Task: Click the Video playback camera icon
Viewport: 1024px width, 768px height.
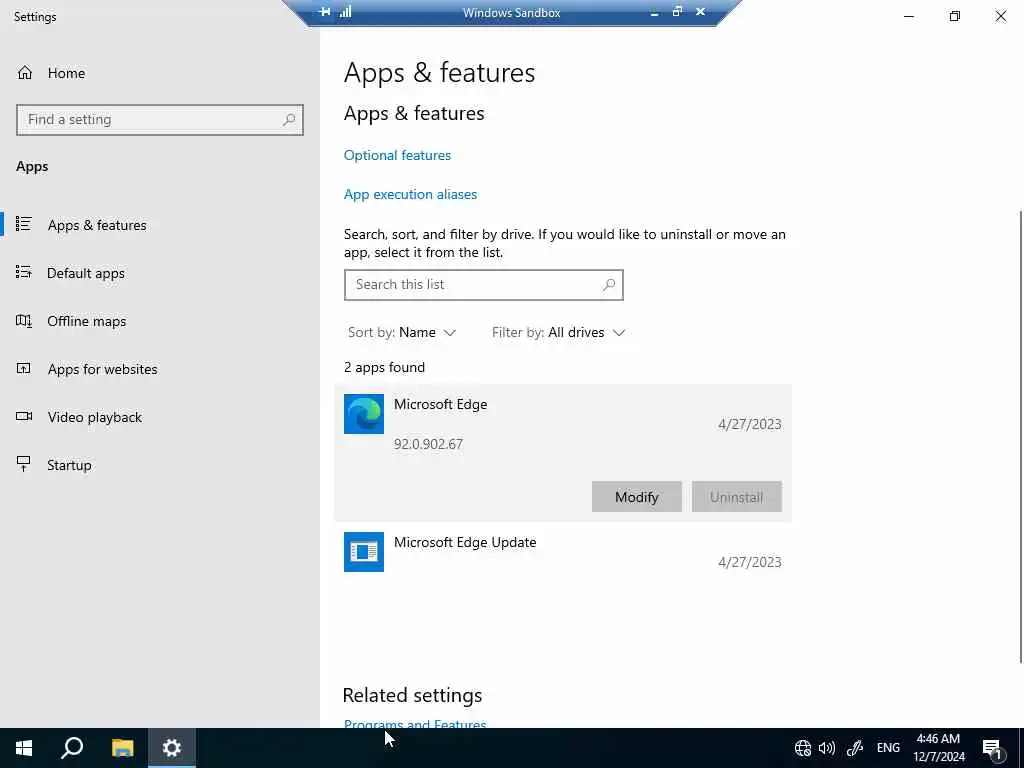Action: pyautogui.click(x=24, y=416)
